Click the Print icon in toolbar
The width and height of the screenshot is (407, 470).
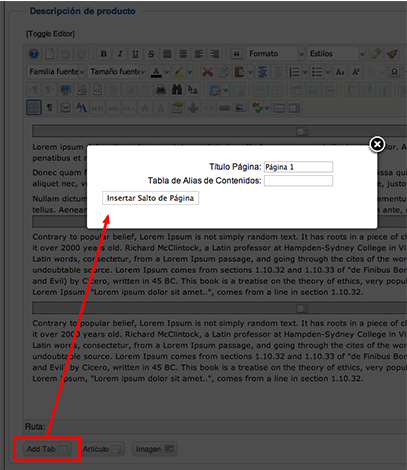point(161,90)
